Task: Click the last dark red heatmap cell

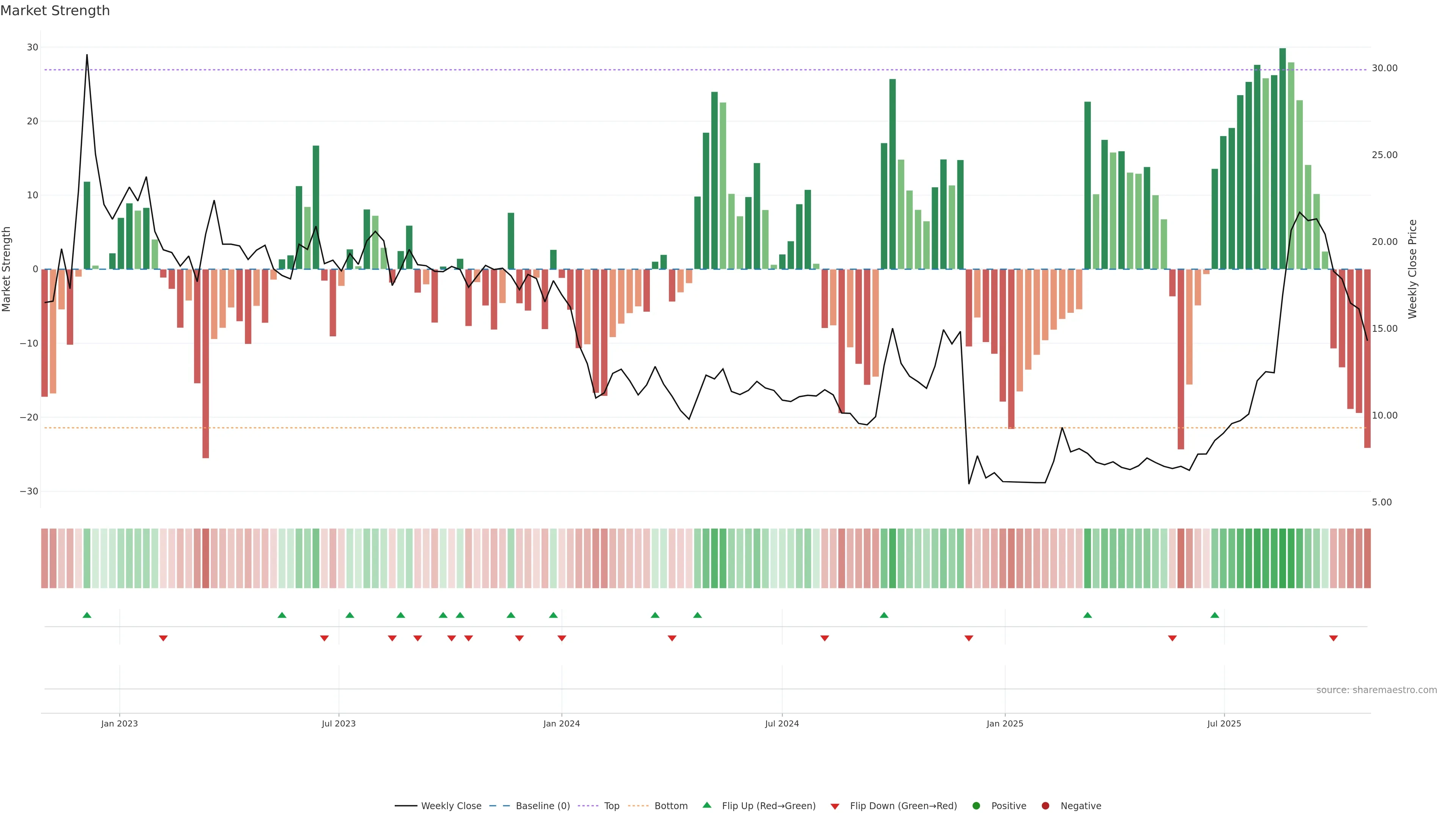Action: click(1367, 559)
